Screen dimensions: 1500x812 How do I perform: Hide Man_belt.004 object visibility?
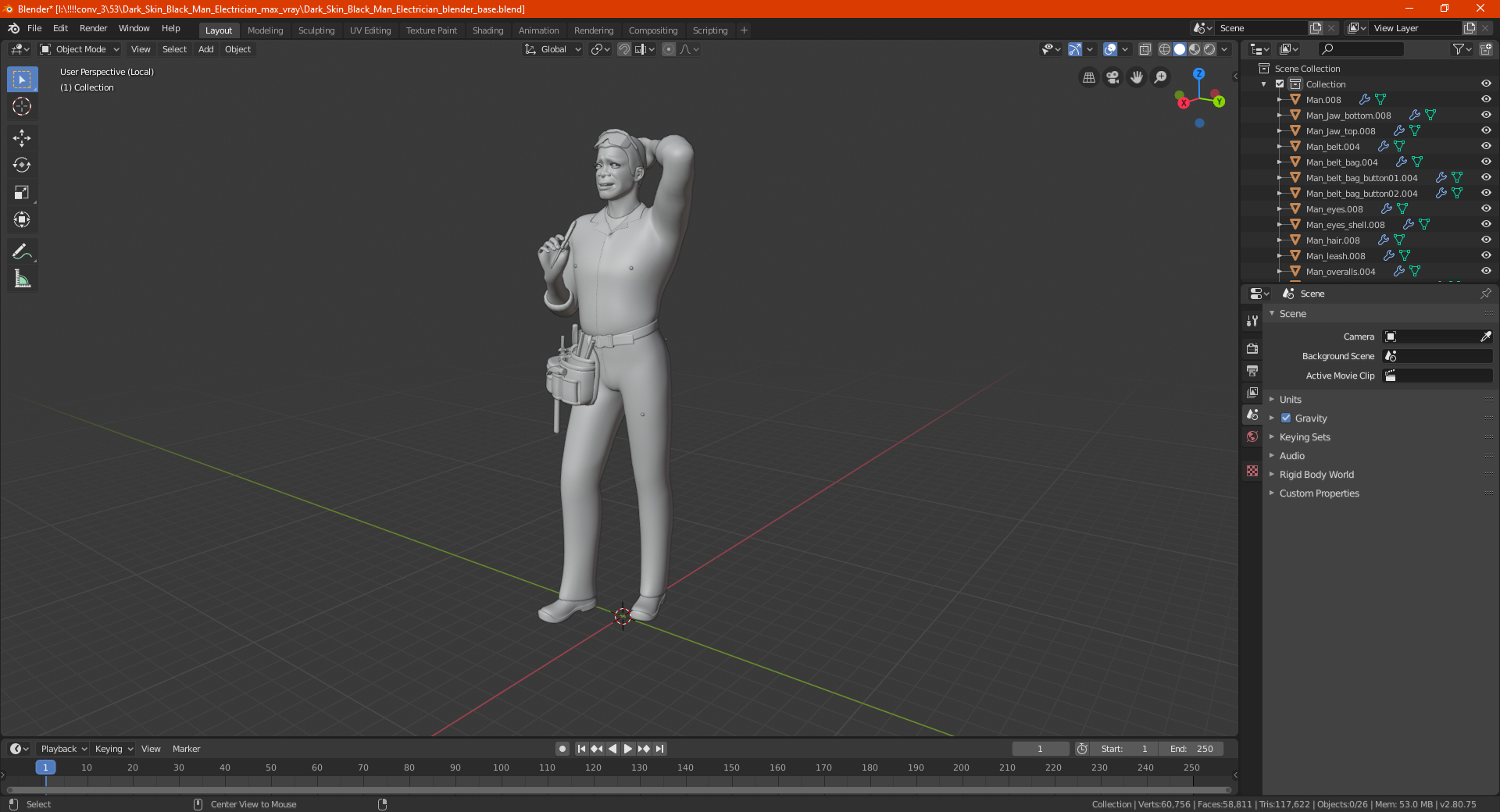point(1486,146)
